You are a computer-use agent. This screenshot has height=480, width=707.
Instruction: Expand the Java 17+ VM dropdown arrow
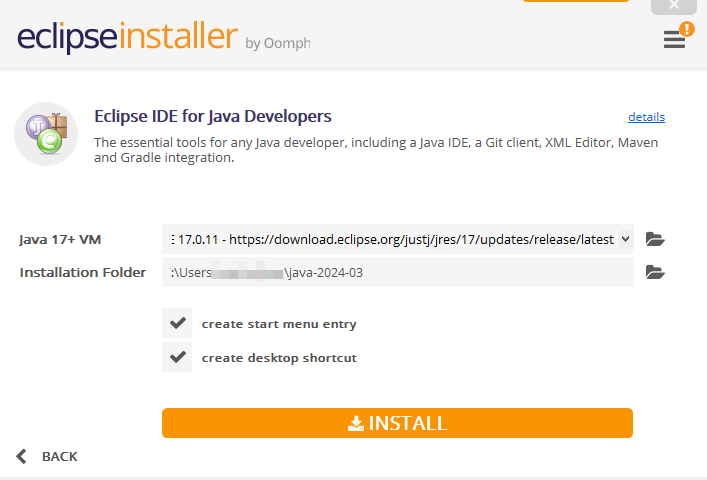tap(625, 239)
